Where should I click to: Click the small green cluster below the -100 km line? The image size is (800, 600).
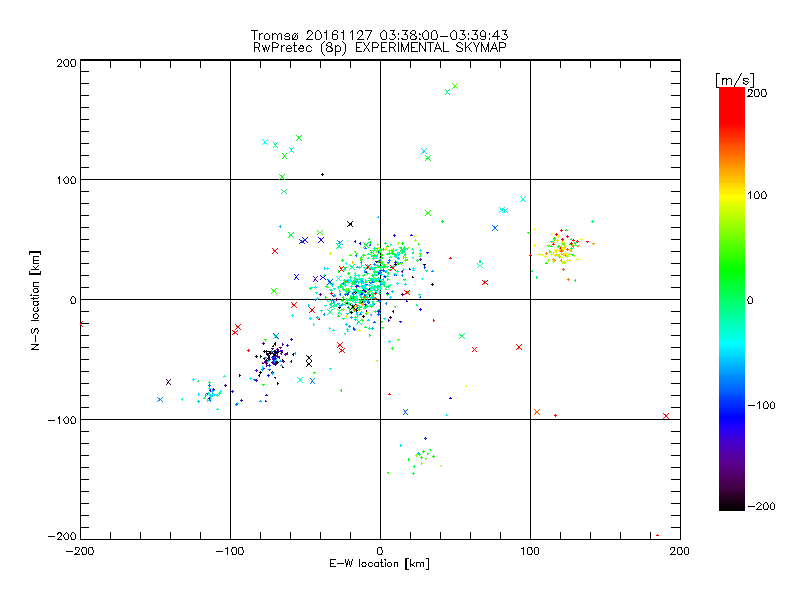(x=421, y=457)
